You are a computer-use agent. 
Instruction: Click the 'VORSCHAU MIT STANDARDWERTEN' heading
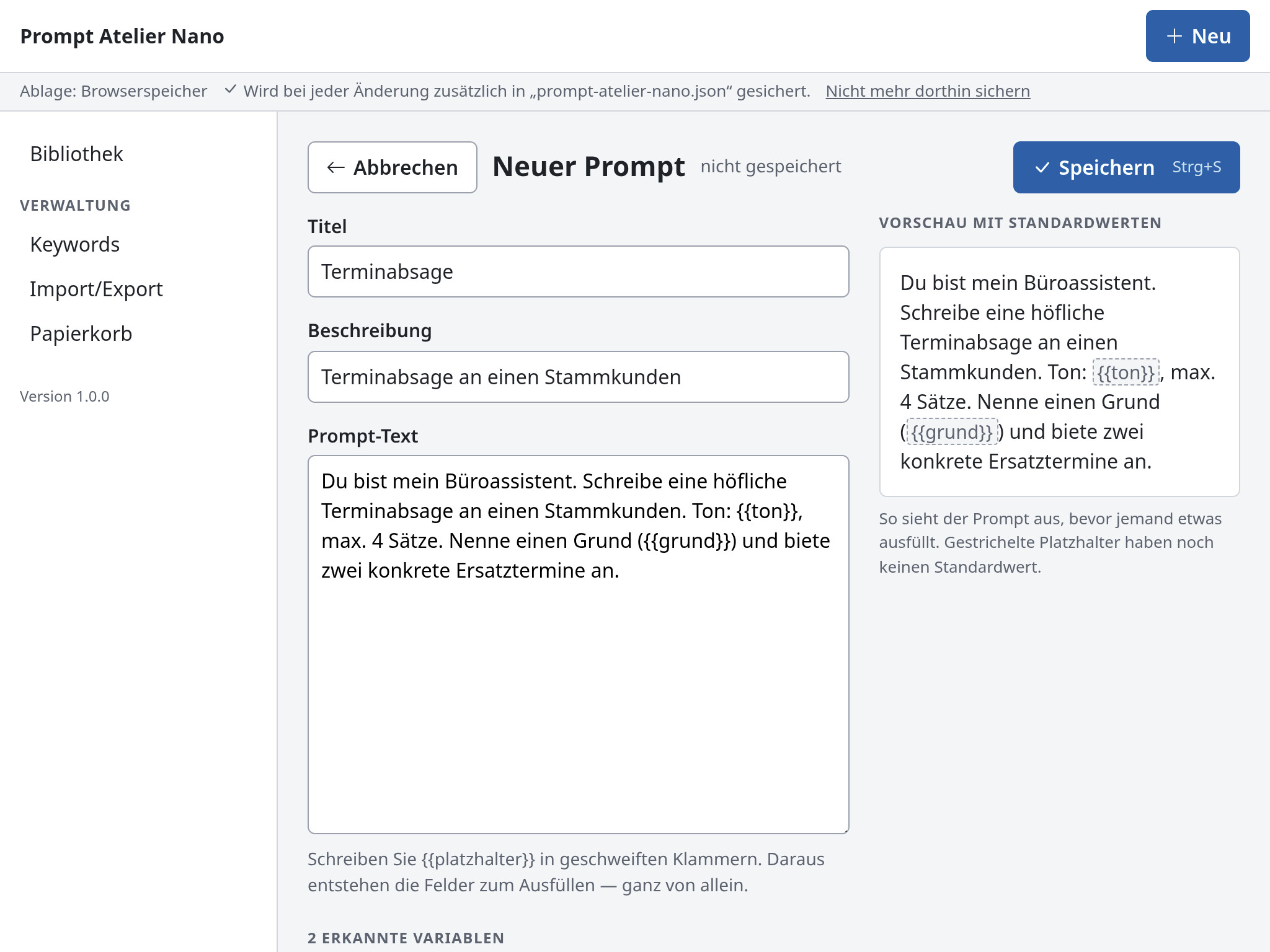1020,223
